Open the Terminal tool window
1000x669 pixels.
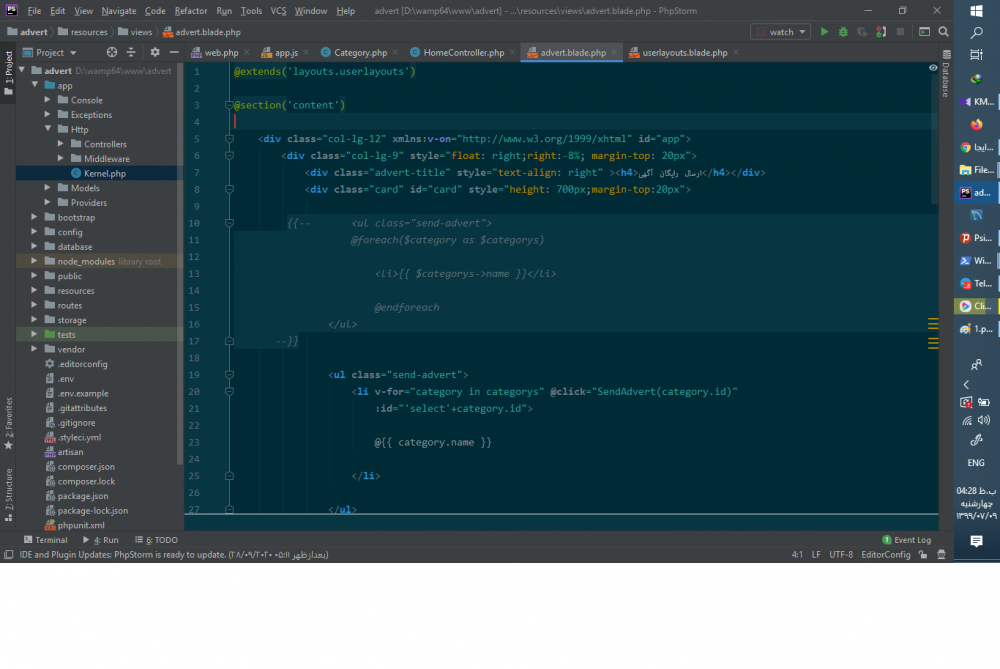(45, 540)
